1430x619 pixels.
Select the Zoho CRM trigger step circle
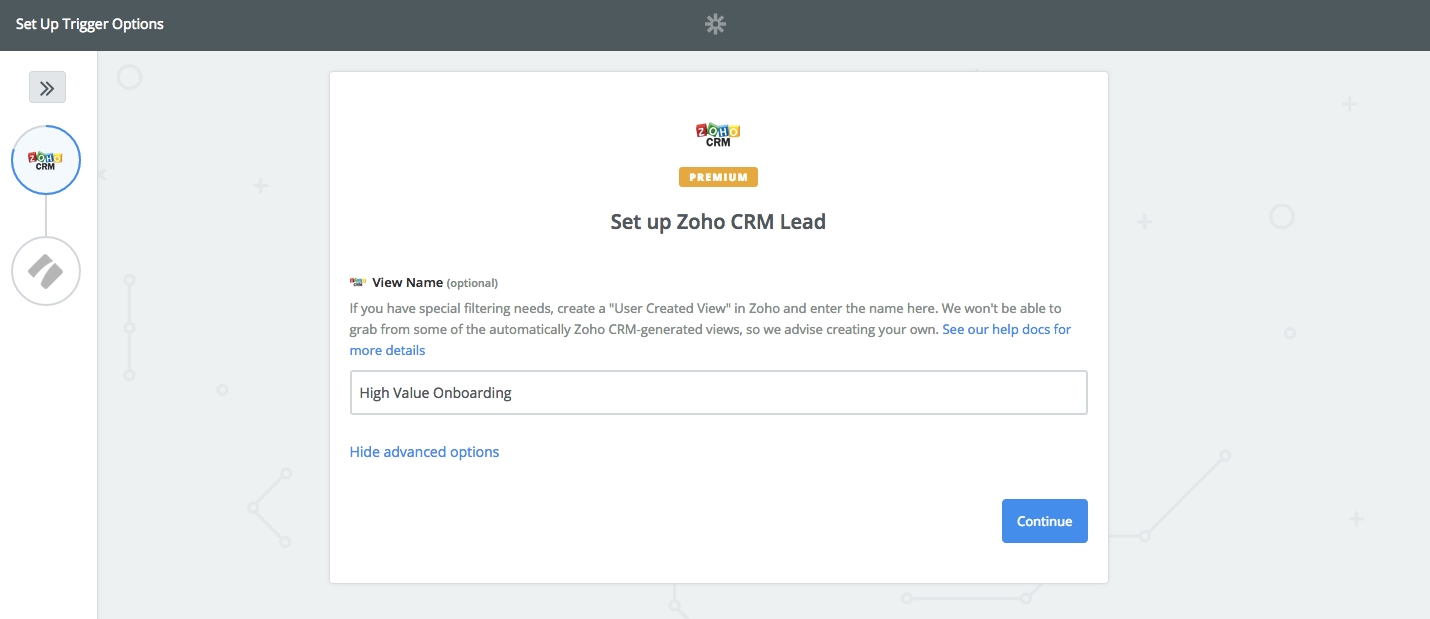pyautogui.click(x=46, y=160)
